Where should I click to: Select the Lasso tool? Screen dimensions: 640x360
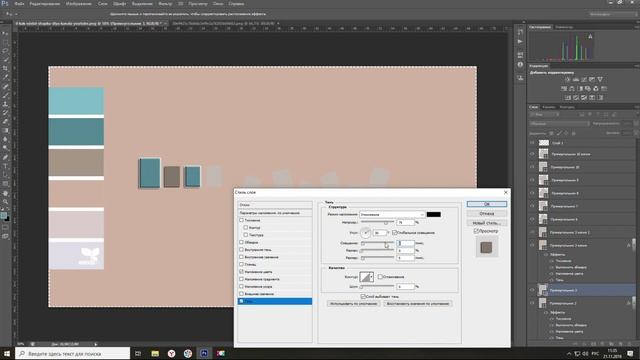coord(5,51)
